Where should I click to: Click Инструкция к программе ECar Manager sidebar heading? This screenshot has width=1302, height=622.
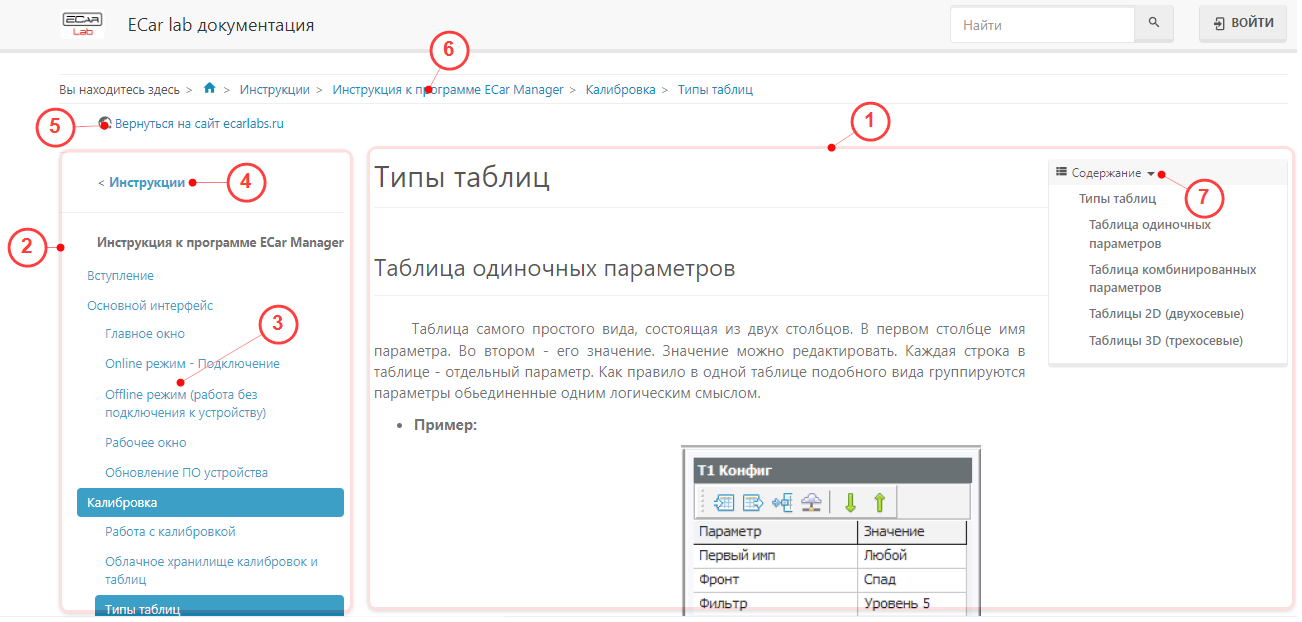[220, 242]
